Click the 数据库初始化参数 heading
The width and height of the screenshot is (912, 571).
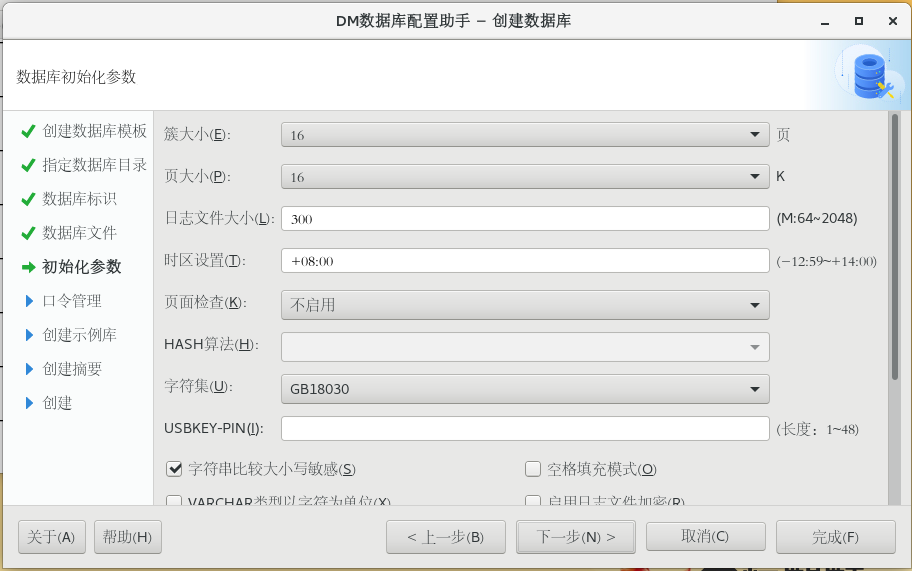[x=76, y=77]
